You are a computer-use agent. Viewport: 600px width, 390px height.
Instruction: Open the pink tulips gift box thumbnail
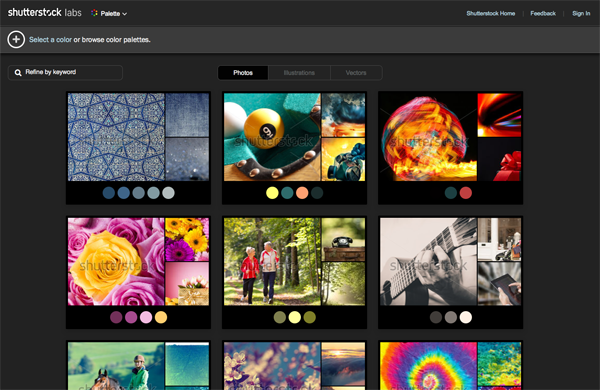point(187,284)
